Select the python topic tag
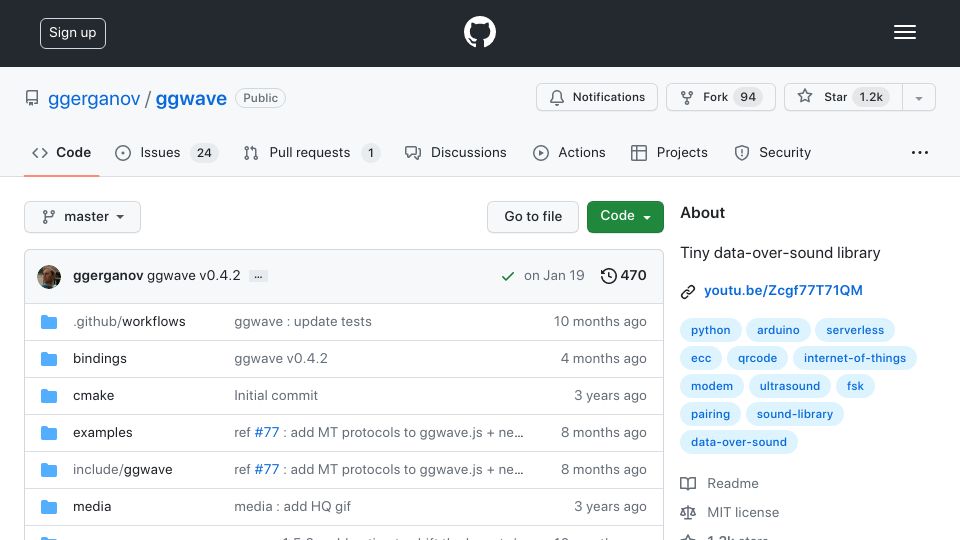 [x=710, y=330]
